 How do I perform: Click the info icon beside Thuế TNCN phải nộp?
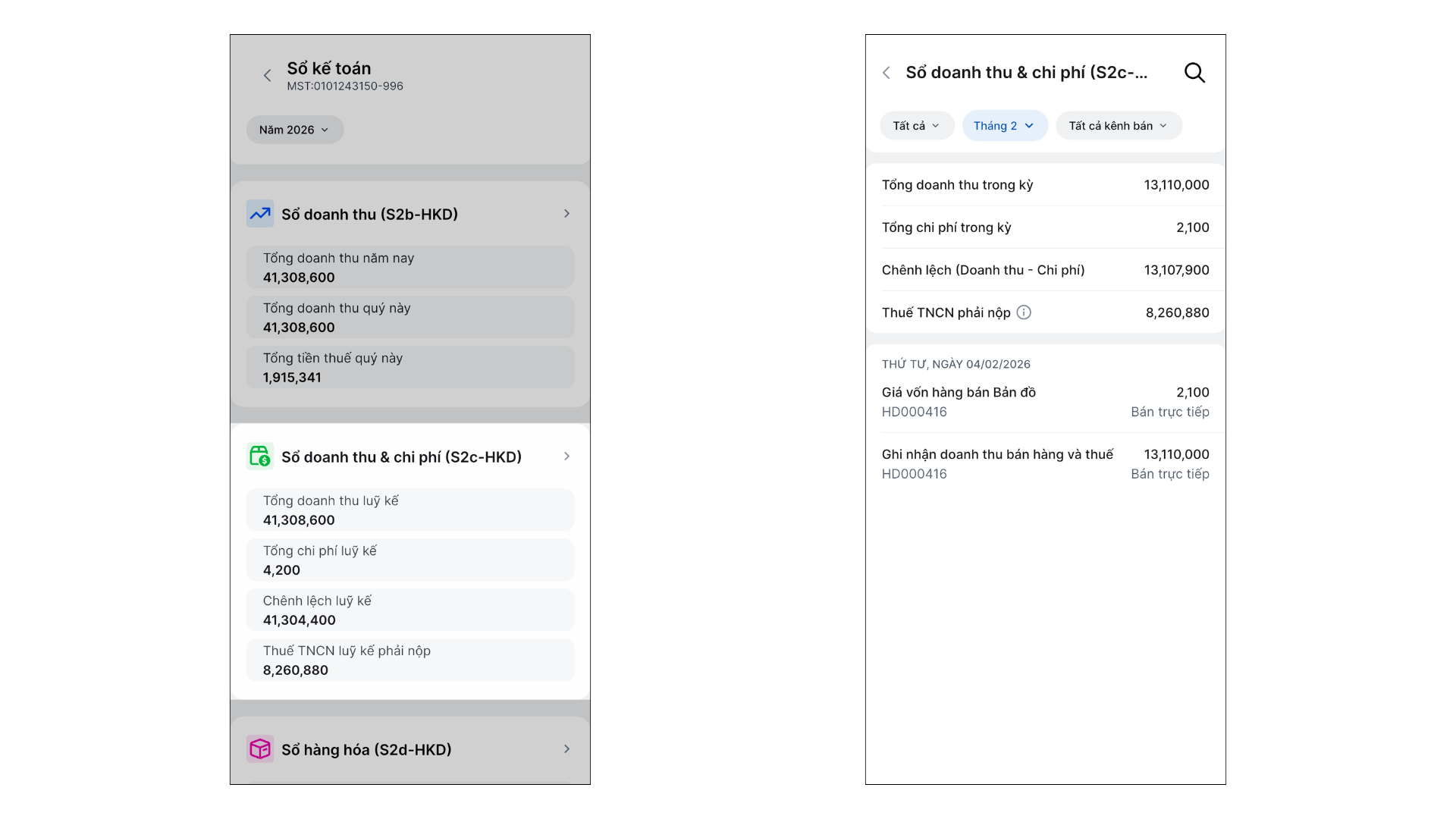tap(1024, 312)
